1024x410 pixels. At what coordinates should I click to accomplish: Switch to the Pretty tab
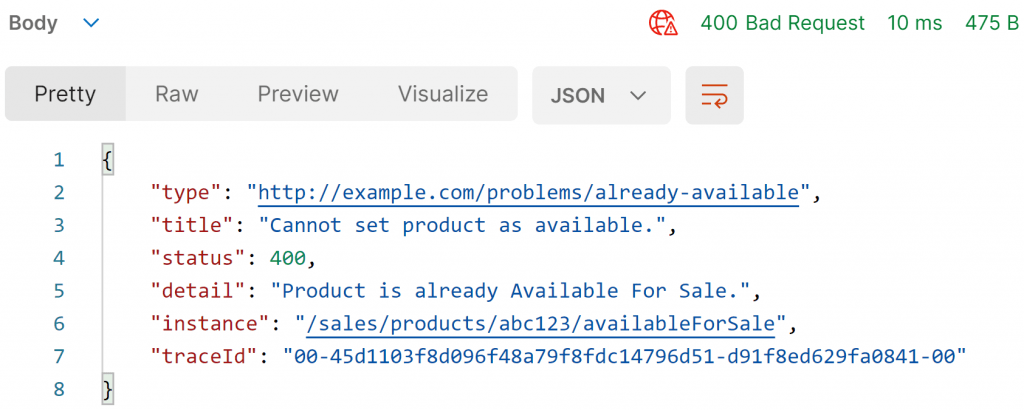pyautogui.click(x=65, y=94)
